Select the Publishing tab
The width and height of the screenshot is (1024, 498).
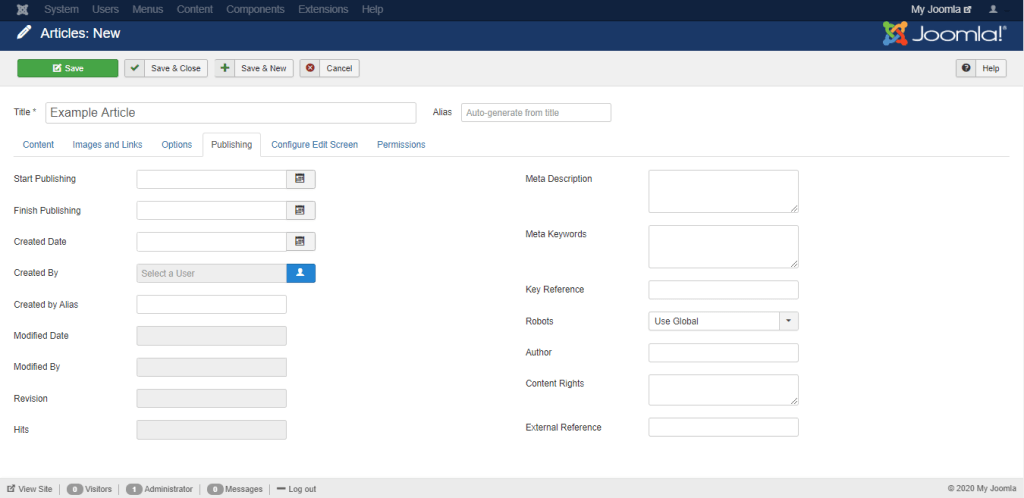tap(232, 145)
